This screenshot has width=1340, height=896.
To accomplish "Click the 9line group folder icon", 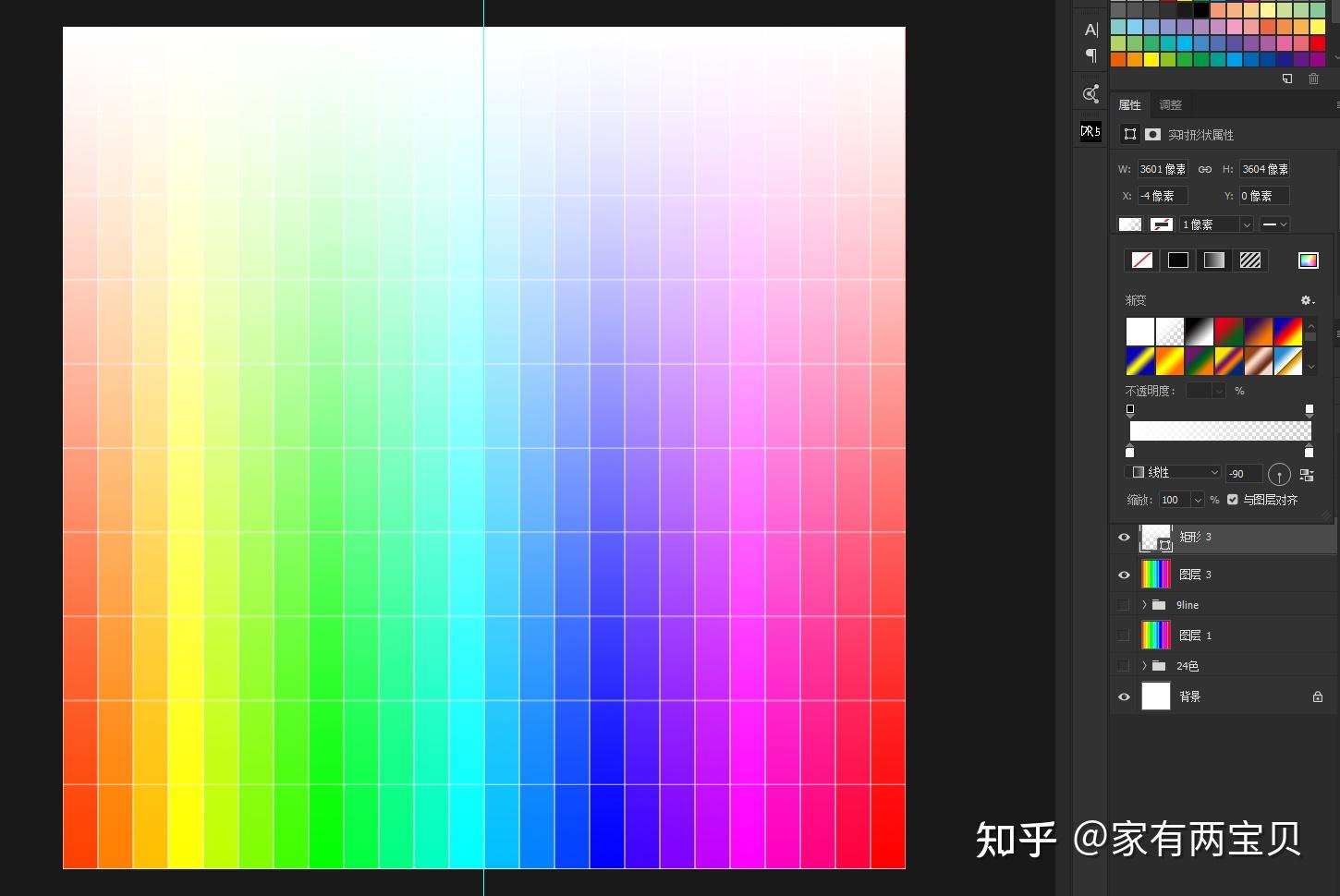I will point(1159,605).
